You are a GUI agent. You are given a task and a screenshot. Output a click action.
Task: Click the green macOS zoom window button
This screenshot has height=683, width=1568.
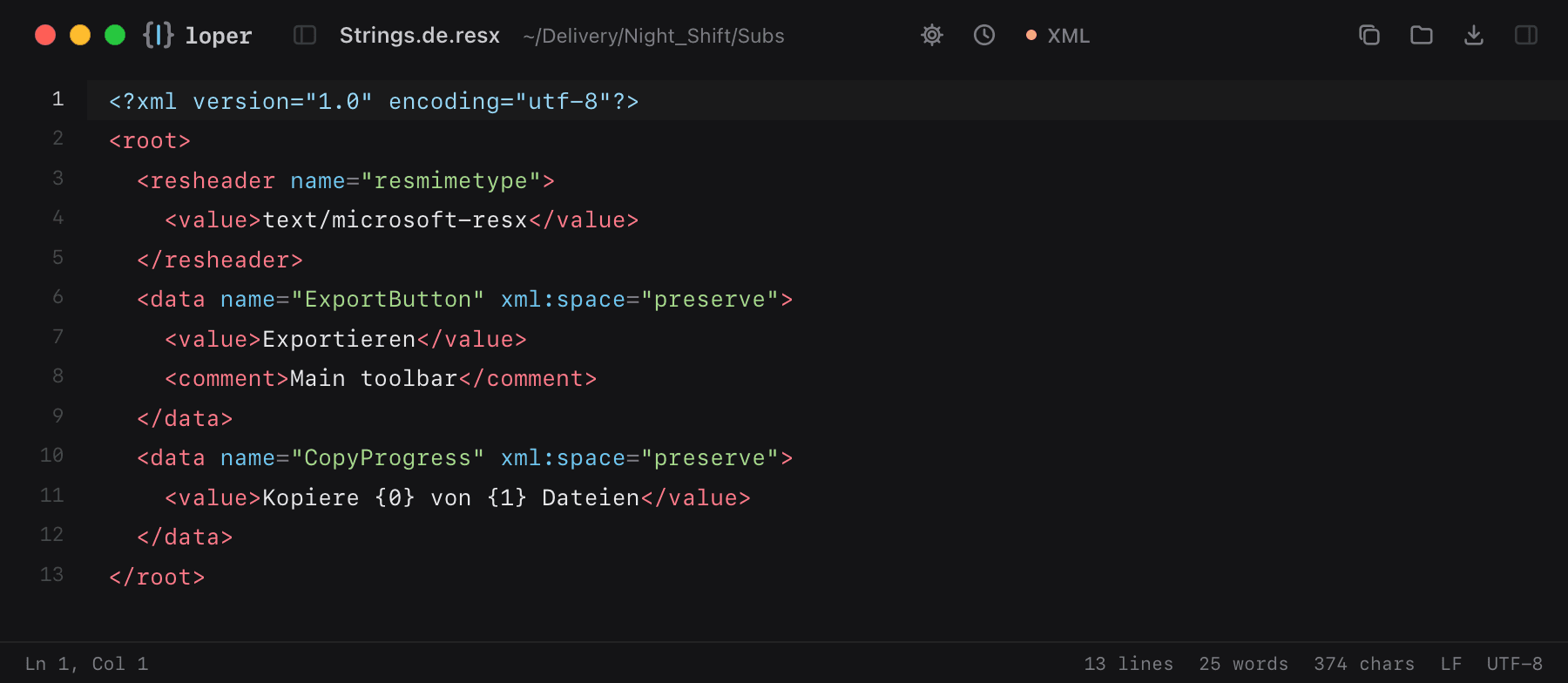point(115,35)
